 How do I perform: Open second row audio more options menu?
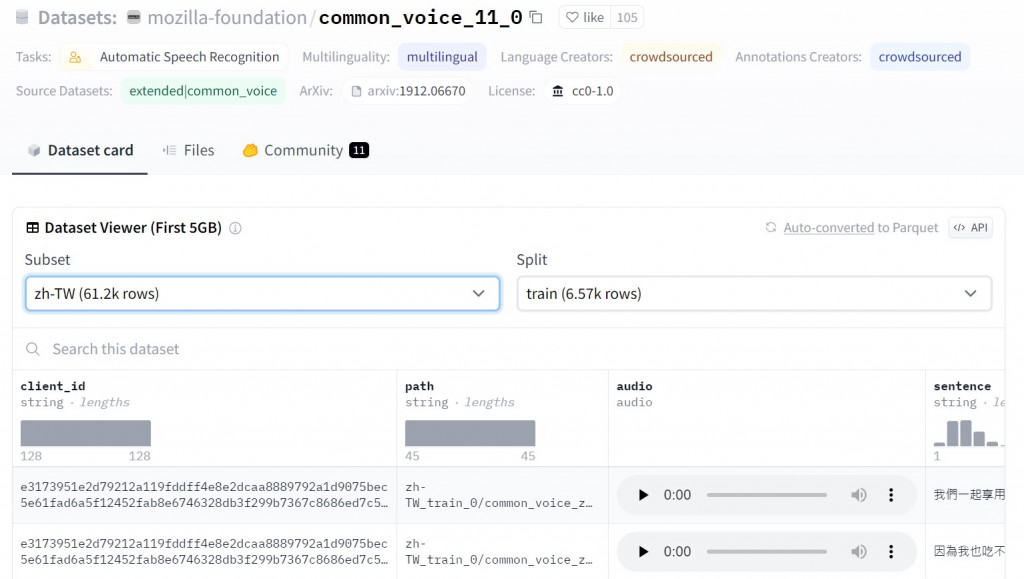(891, 552)
